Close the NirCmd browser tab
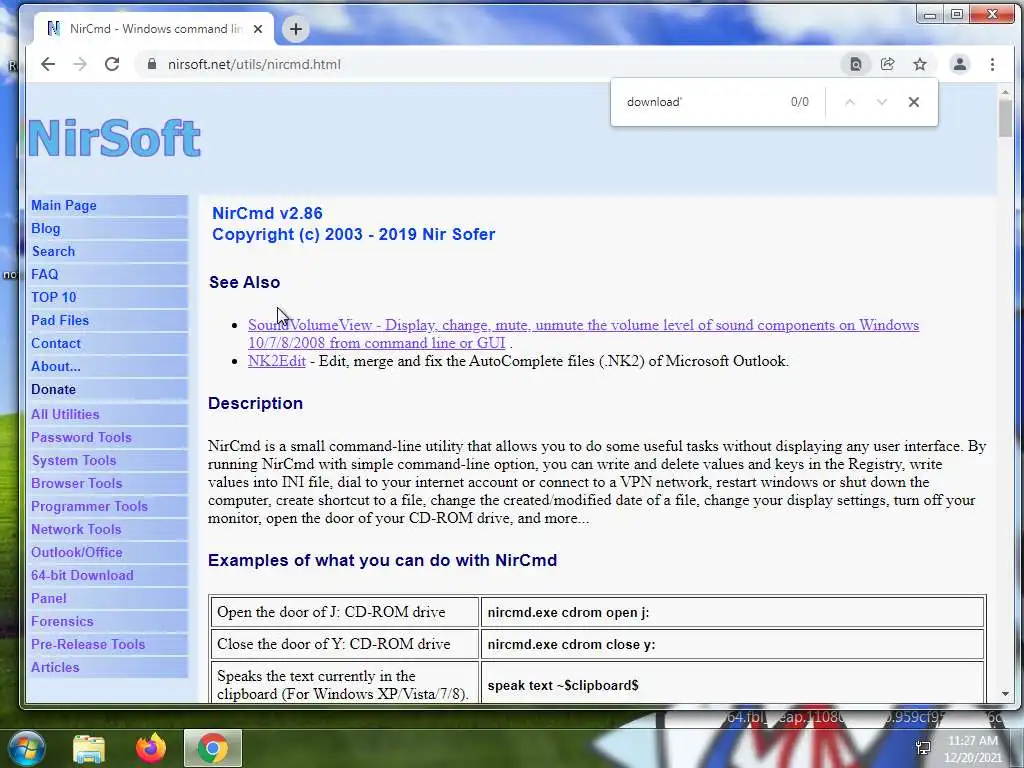 click(258, 29)
